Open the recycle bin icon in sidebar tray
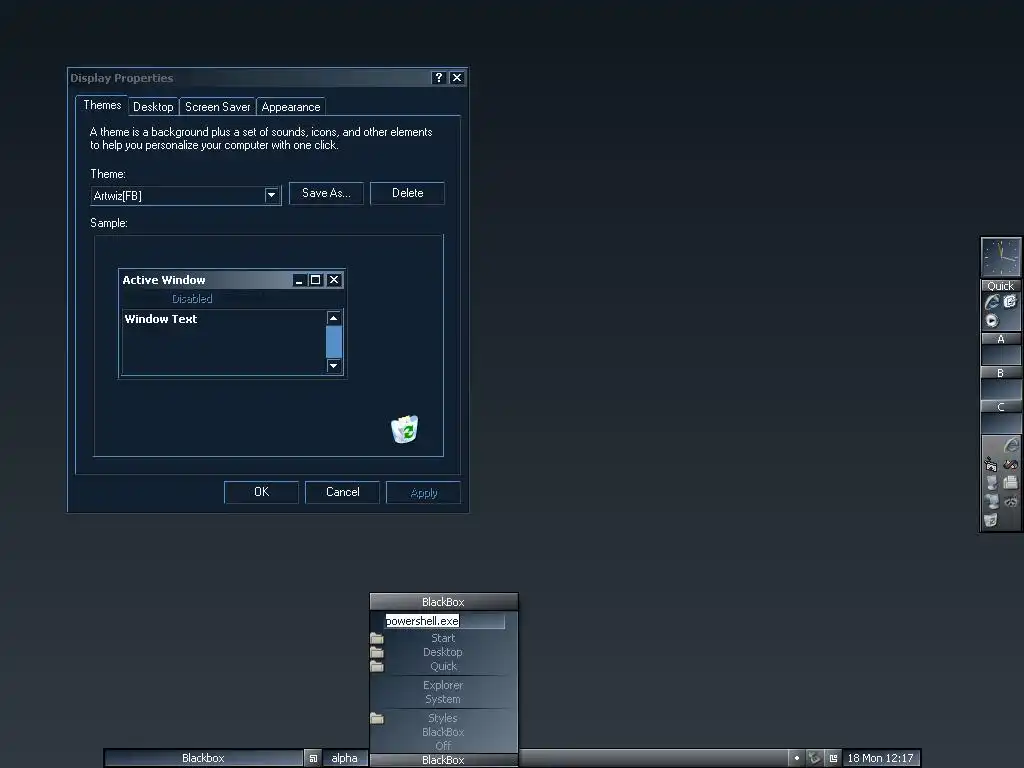Image resolution: width=1024 pixels, height=768 pixels. 991,520
